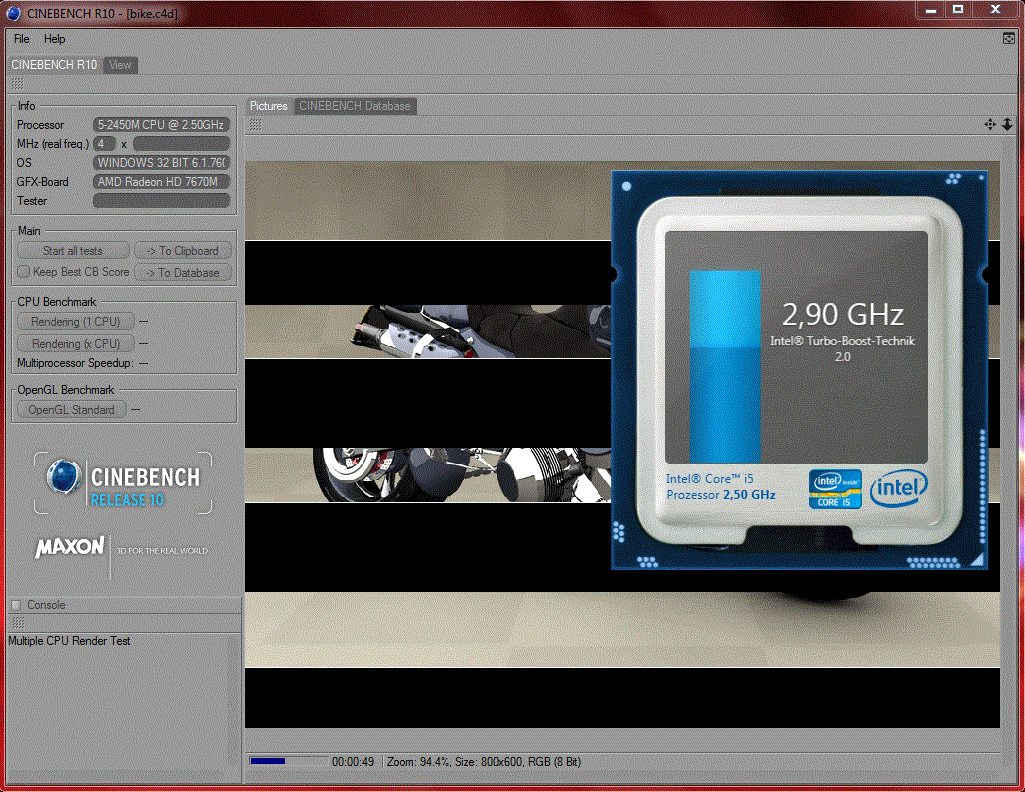Select the Pictures tab
The image size is (1025, 792).
click(x=269, y=106)
